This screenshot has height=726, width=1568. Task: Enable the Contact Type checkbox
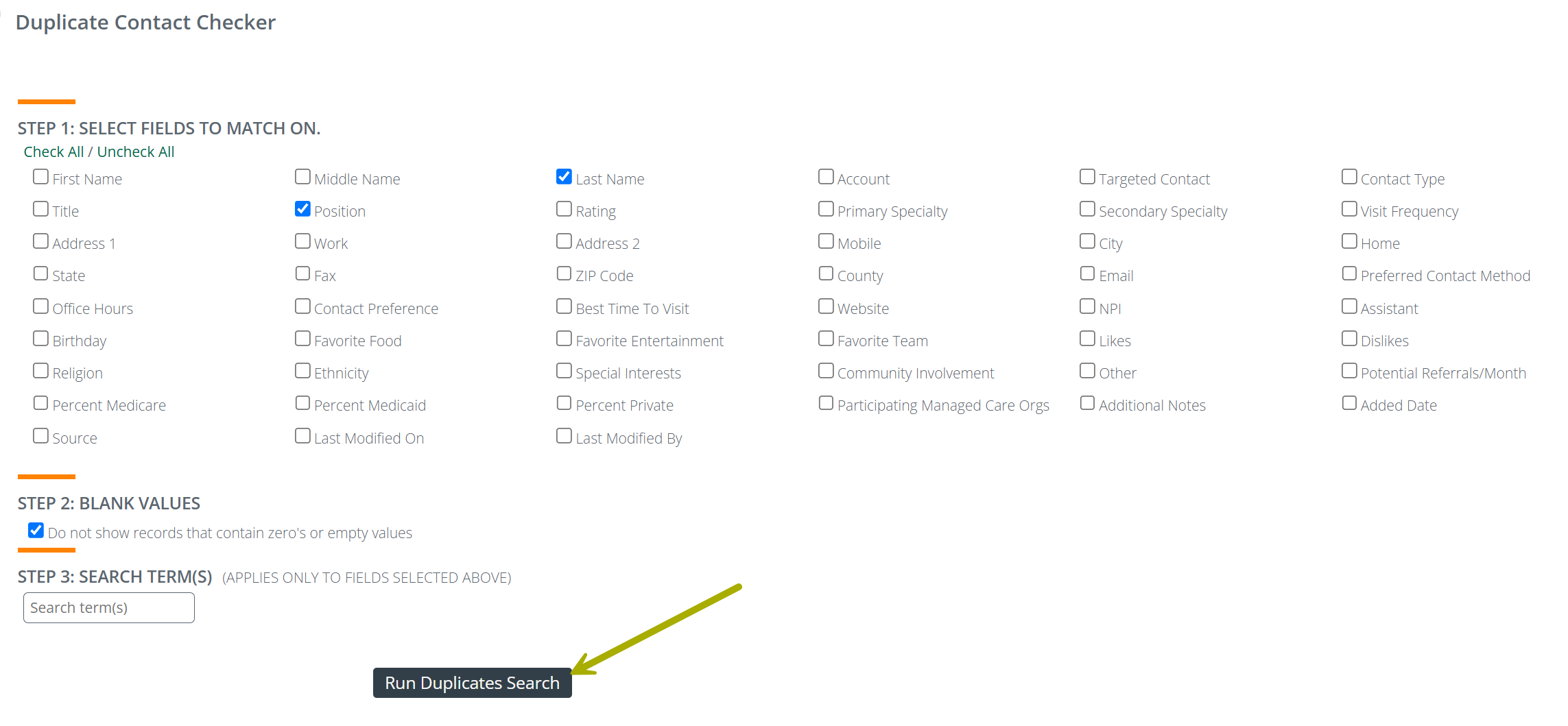pyautogui.click(x=1349, y=177)
